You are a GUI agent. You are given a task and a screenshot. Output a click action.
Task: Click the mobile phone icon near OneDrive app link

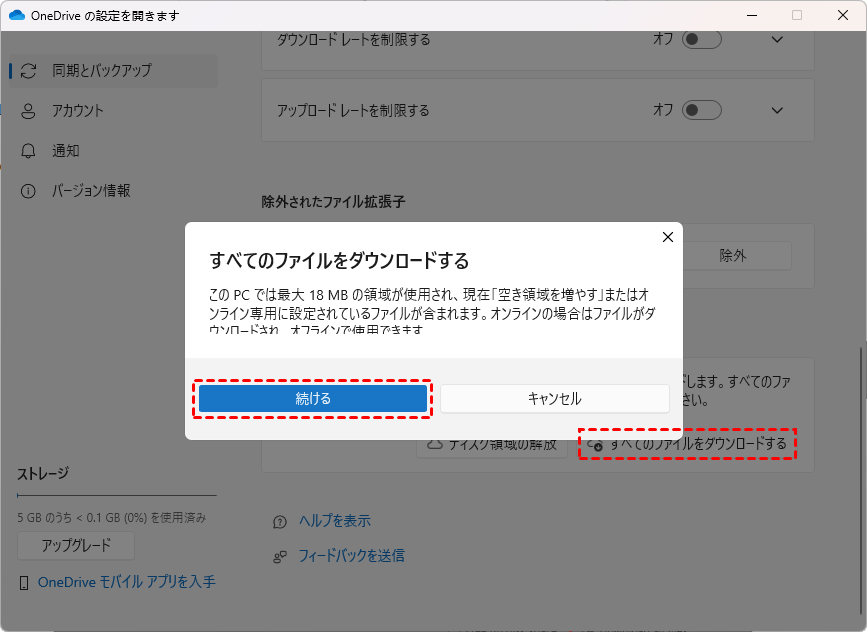[24, 583]
